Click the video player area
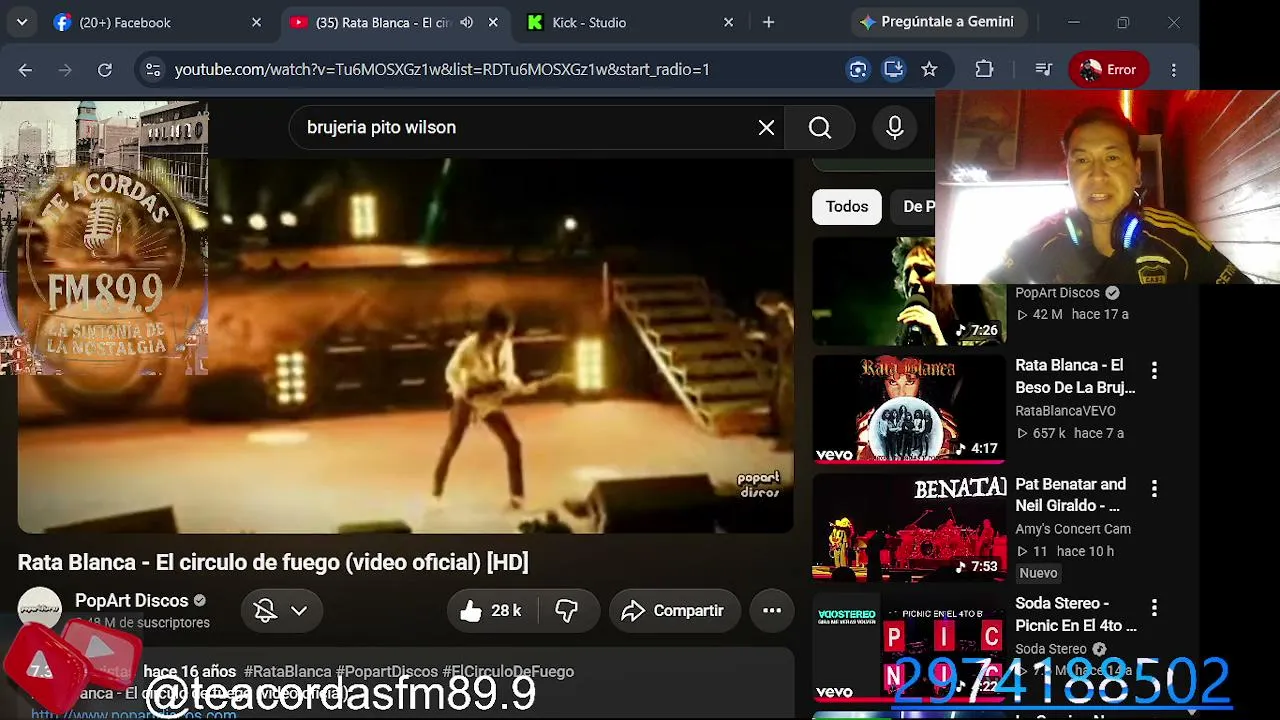 tap(405, 346)
